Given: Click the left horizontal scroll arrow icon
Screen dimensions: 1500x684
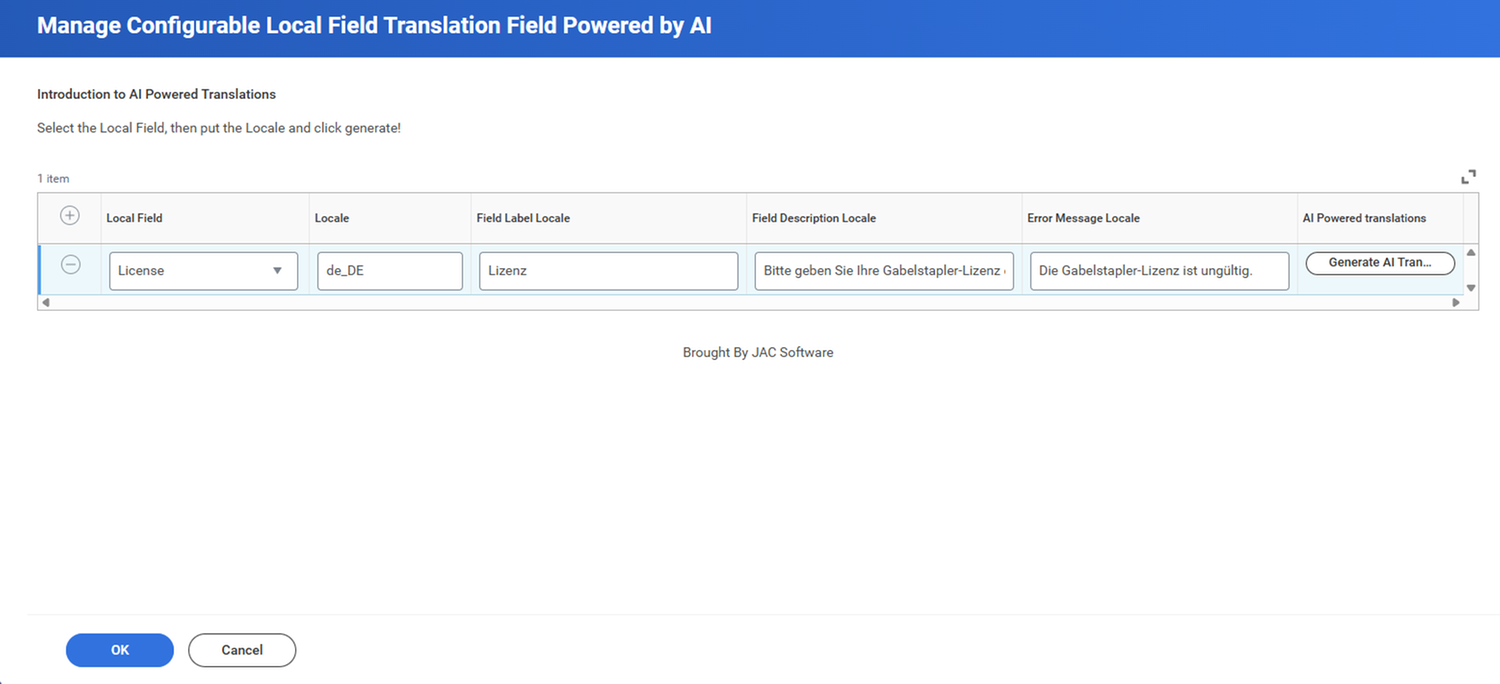Looking at the screenshot, I should click(x=44, y=302).
